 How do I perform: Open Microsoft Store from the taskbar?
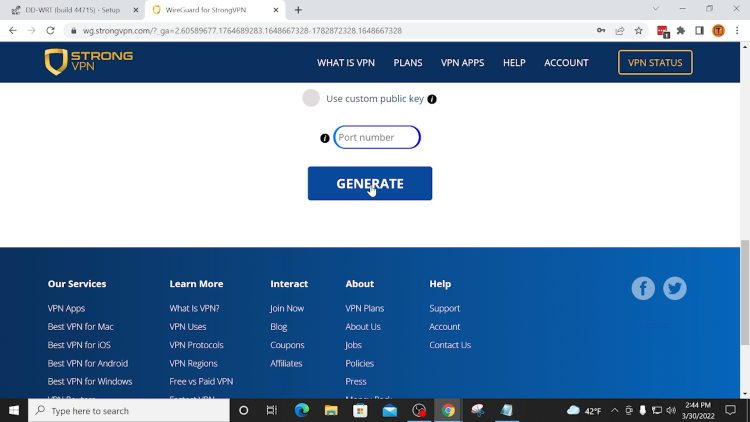point(360,411)
